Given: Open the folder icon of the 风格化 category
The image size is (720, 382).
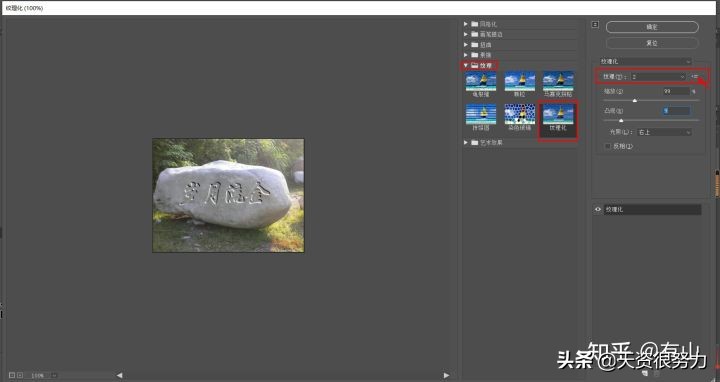Looking at the screenshot, I should (475, 24).
